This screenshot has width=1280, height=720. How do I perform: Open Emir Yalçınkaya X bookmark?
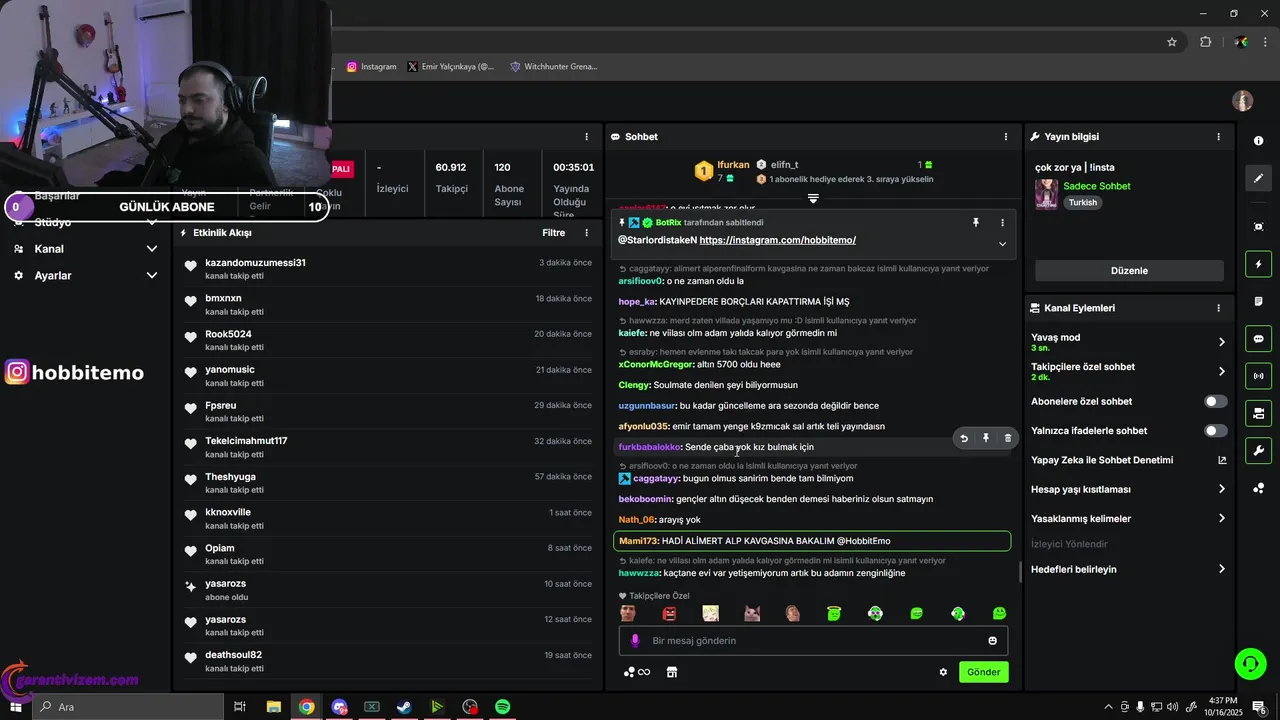click(x=451, y=67)
